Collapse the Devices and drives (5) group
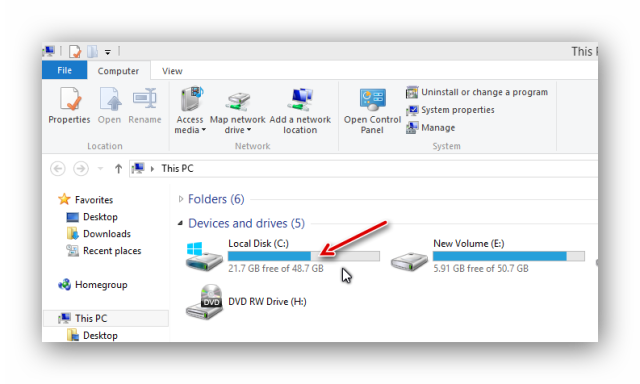640x384 pixels. click(180, 223)
